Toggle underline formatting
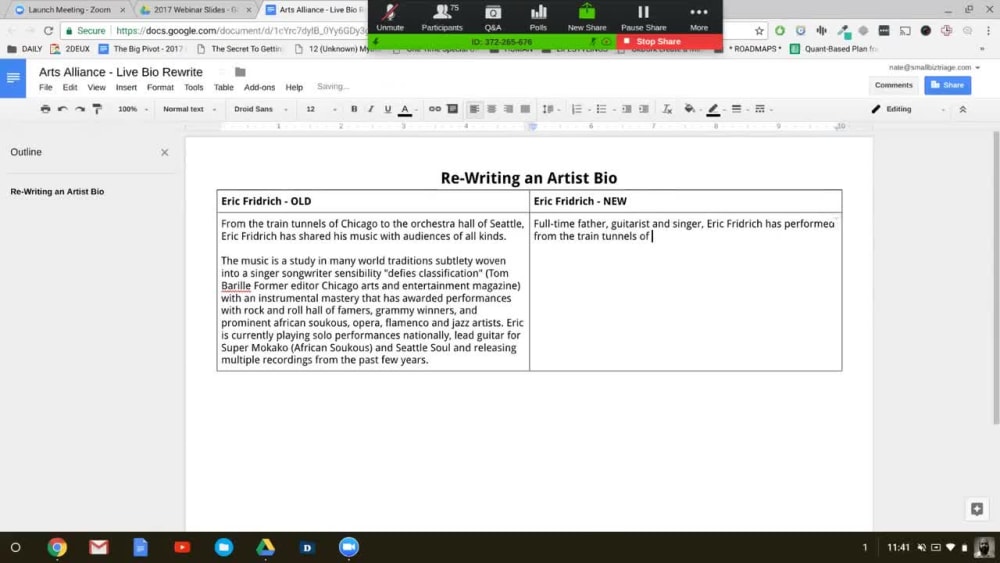1000x563 pixels. 387,109
